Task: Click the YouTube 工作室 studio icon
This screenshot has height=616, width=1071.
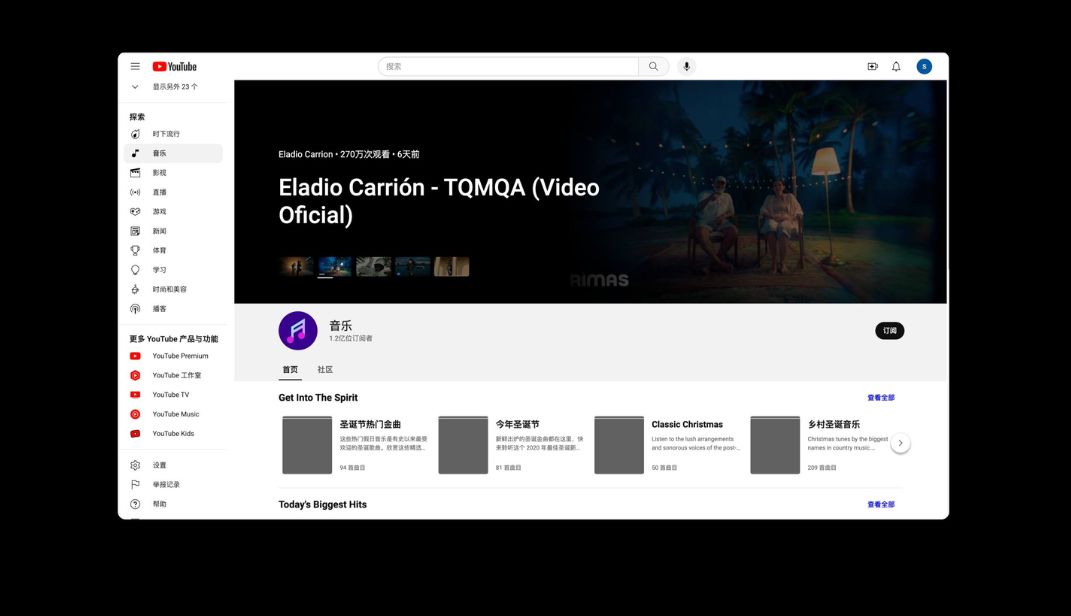Action: [135, 375]
